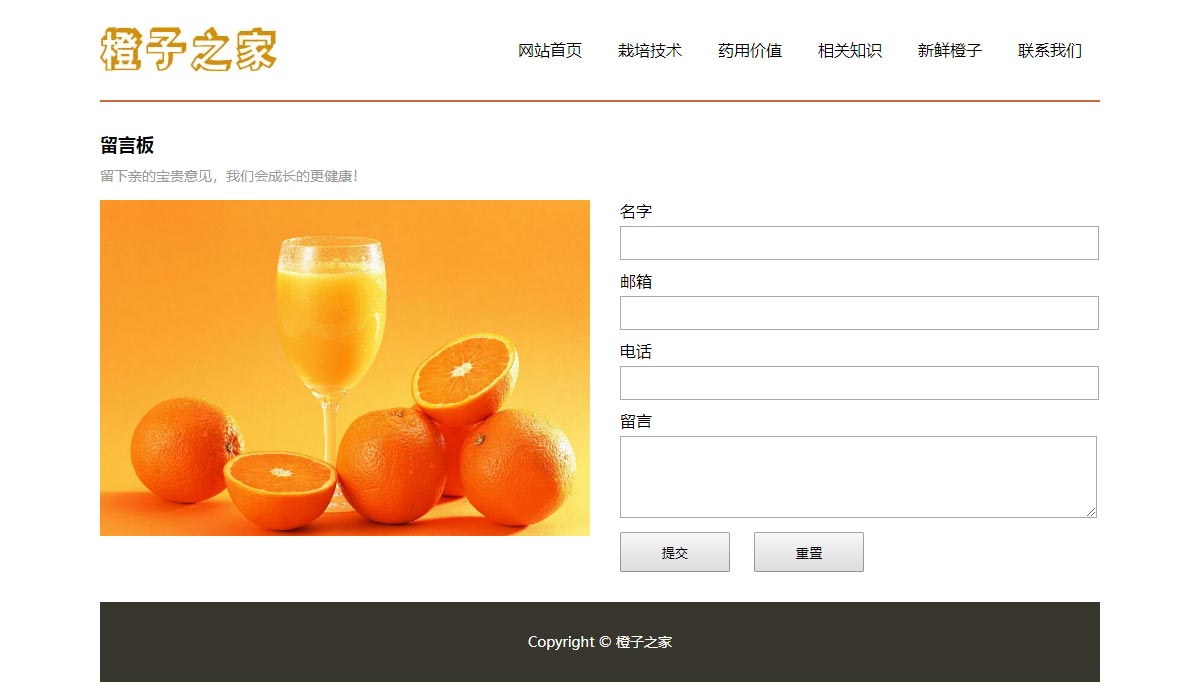Visit the 新鲜橙子 page
The width and height of the screenshot is (1200, 683).
pos(950,51)
